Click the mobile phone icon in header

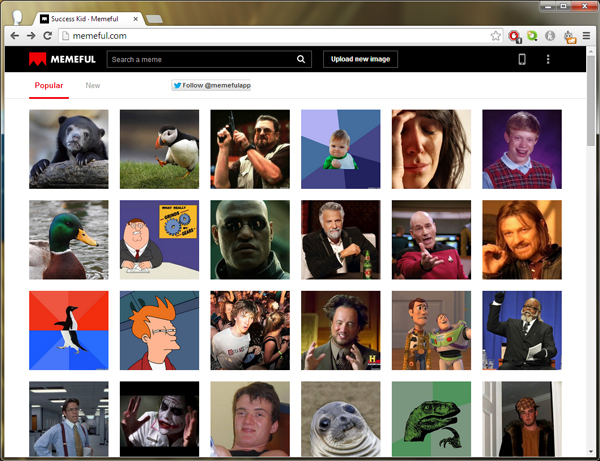pyautogui.click(x=522, y=59)
